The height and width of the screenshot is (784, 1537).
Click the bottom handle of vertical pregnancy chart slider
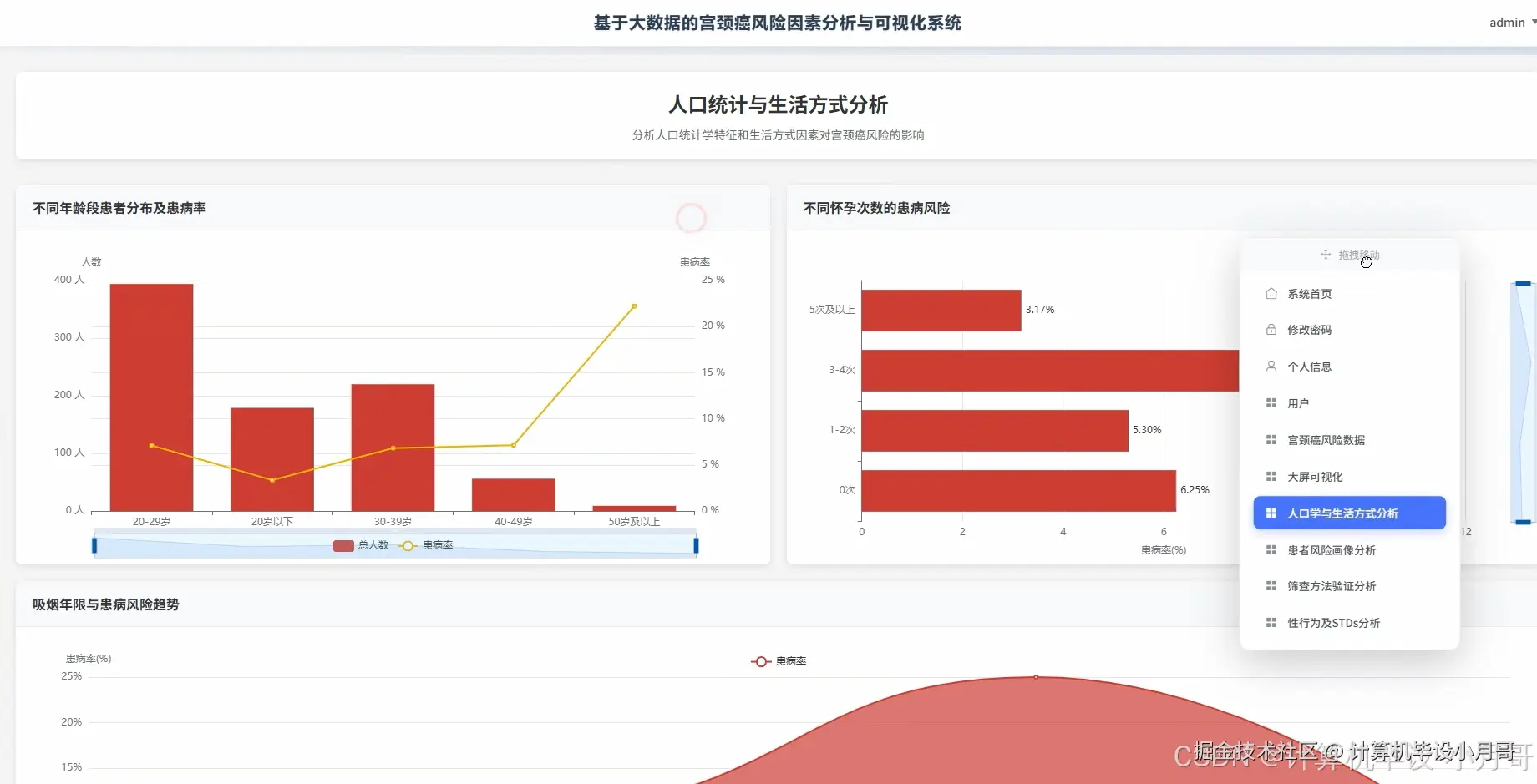1523,522
